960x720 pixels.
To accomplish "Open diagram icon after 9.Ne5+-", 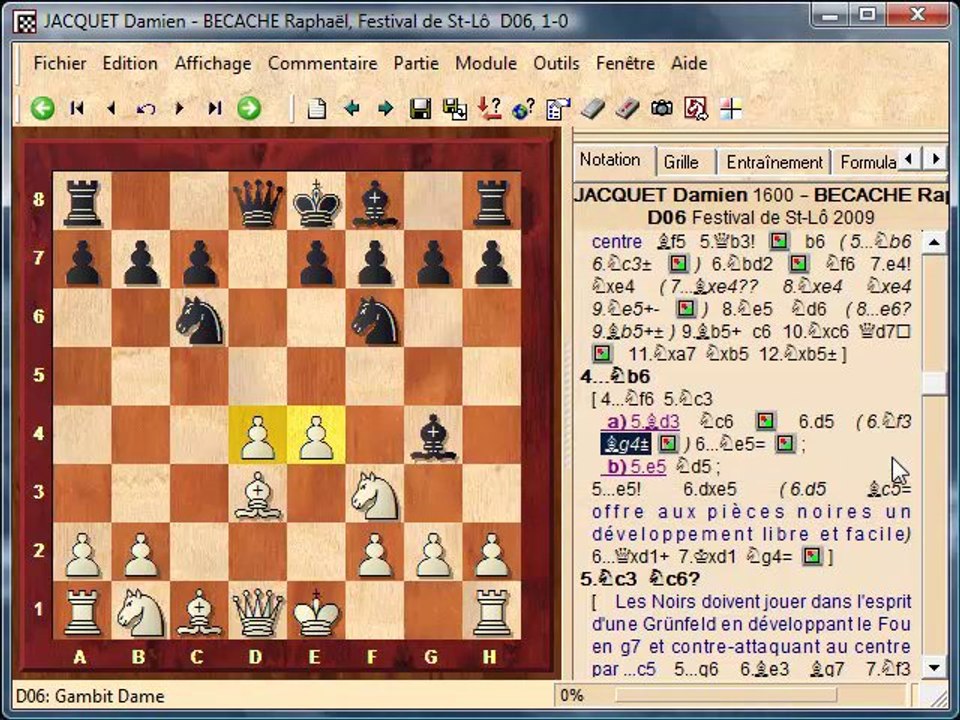I will (685, 309).
